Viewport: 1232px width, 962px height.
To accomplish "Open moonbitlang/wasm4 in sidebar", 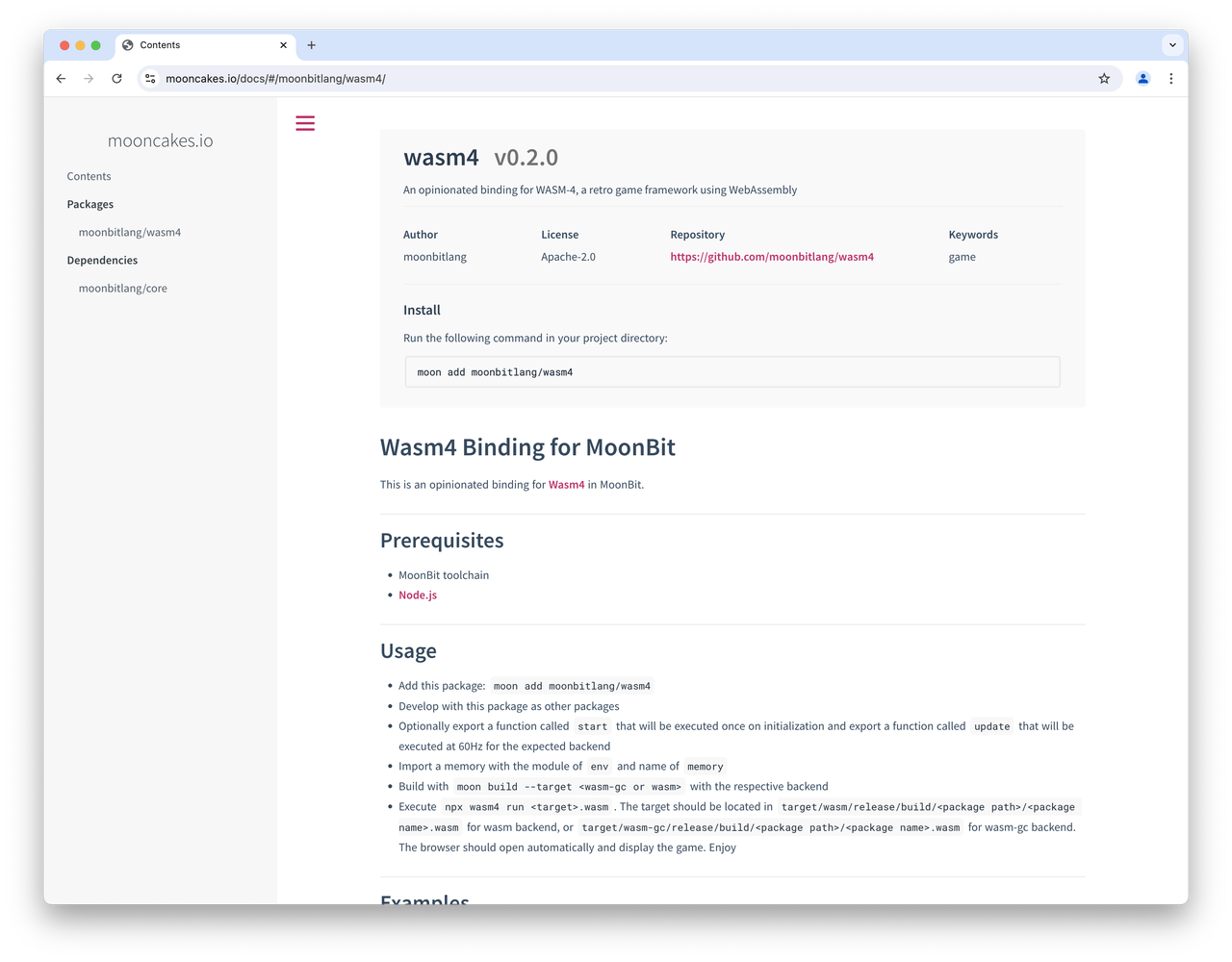I will coord(130,232).
